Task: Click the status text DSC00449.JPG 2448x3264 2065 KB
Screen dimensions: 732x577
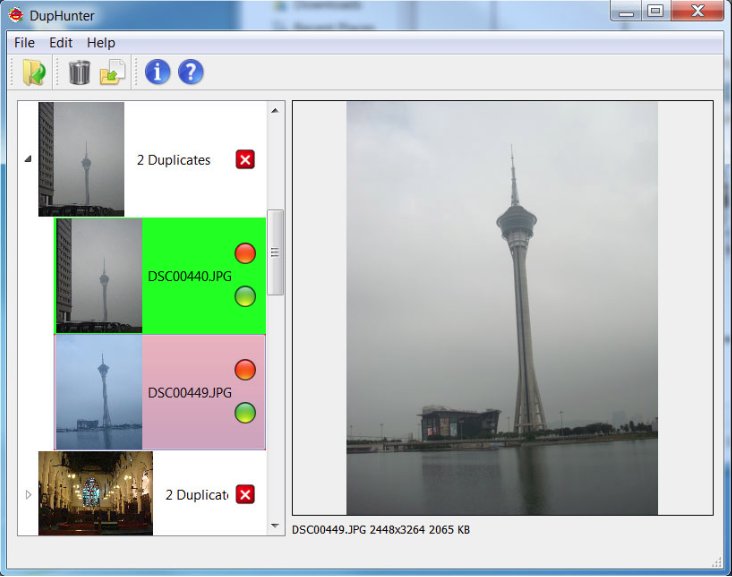Action: [380, 530]
